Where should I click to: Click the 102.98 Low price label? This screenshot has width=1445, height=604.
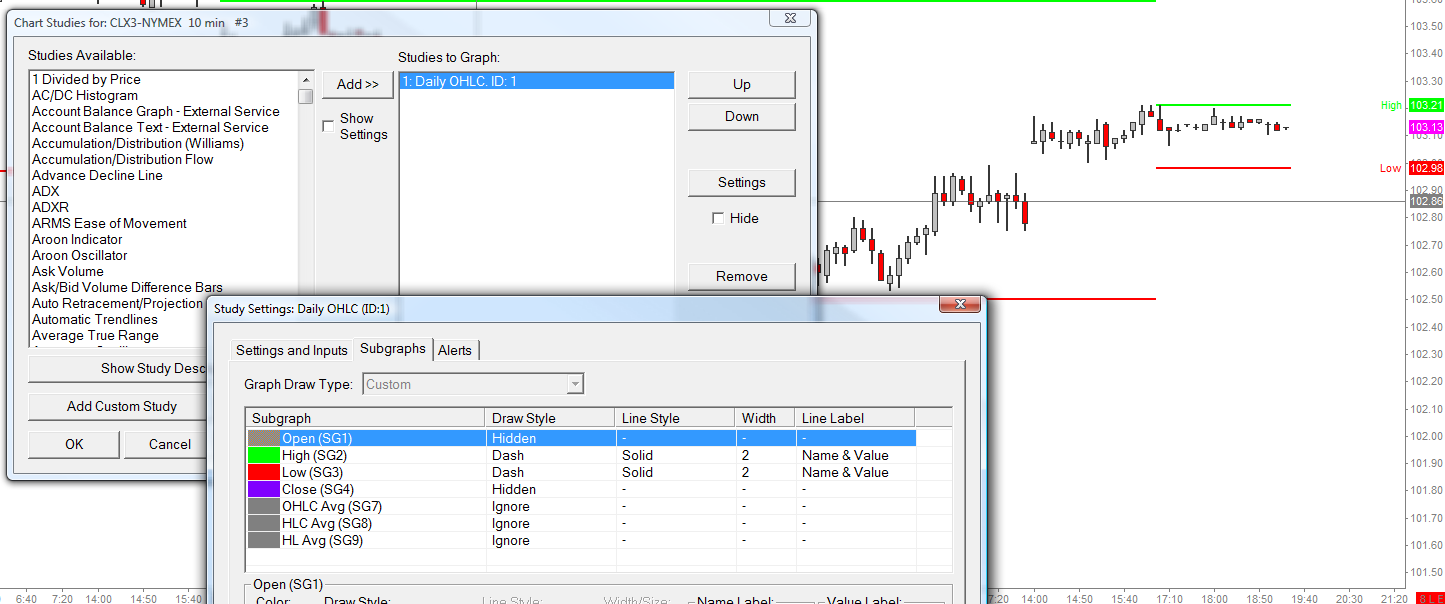click(1426, 167)
